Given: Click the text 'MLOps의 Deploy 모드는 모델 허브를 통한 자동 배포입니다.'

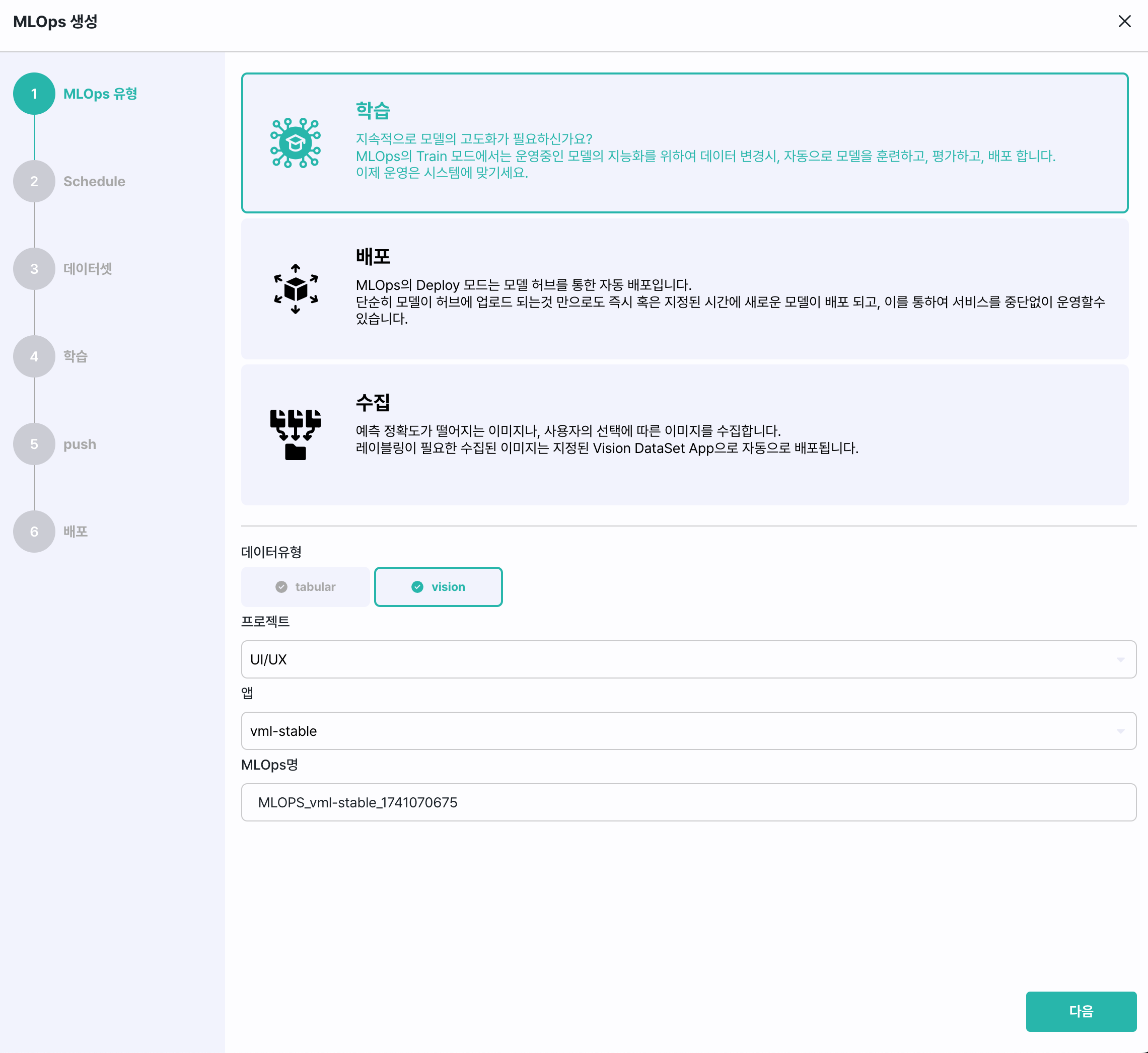Looking at the screenshot, I should [x=523, y=284].
